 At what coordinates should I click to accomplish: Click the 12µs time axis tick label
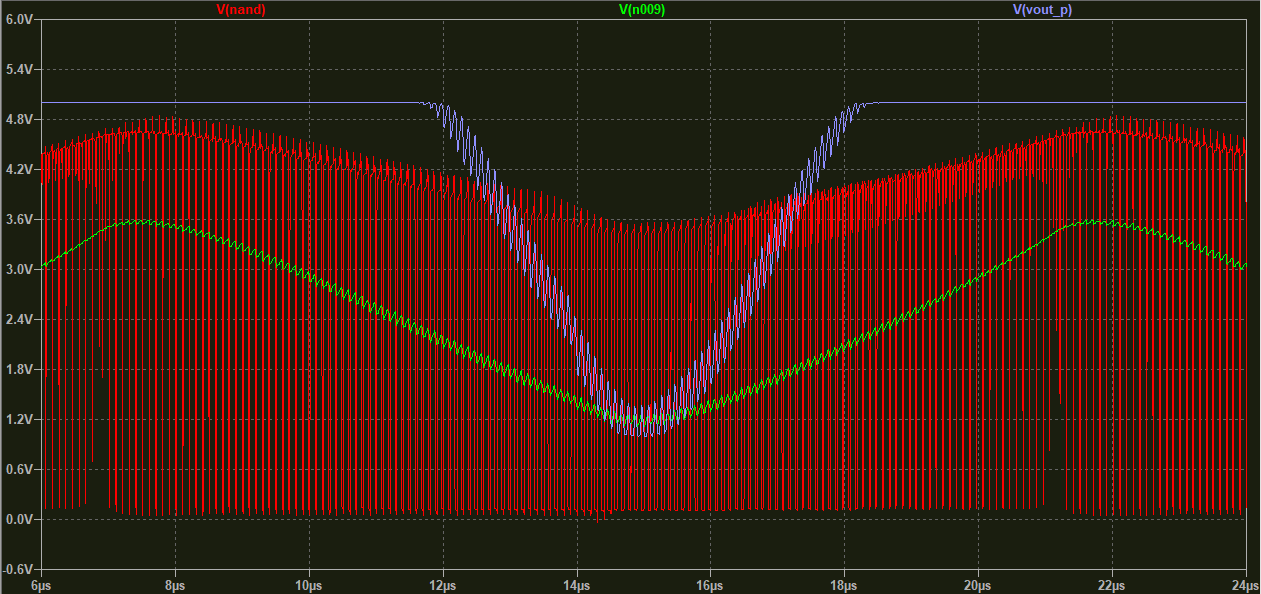pos(443,585)
